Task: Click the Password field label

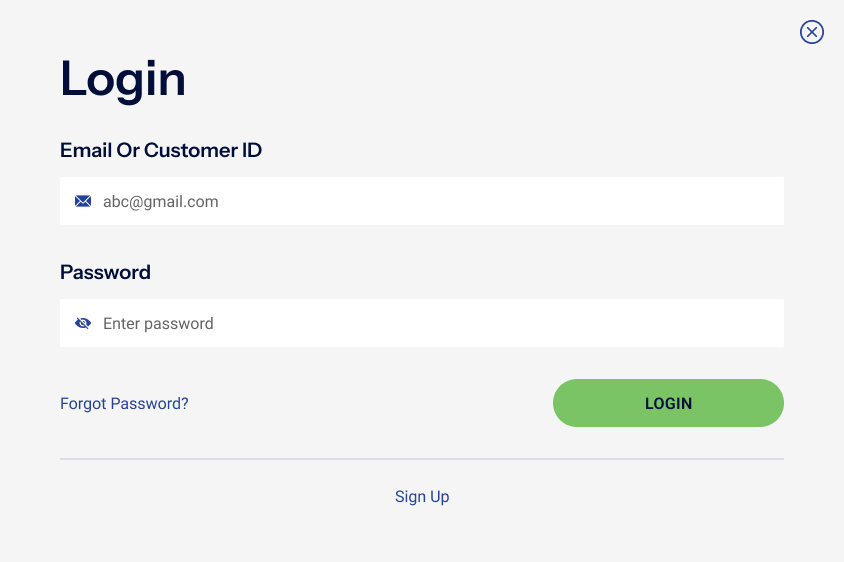Action: pyautogui.click(x=105, y=272)
